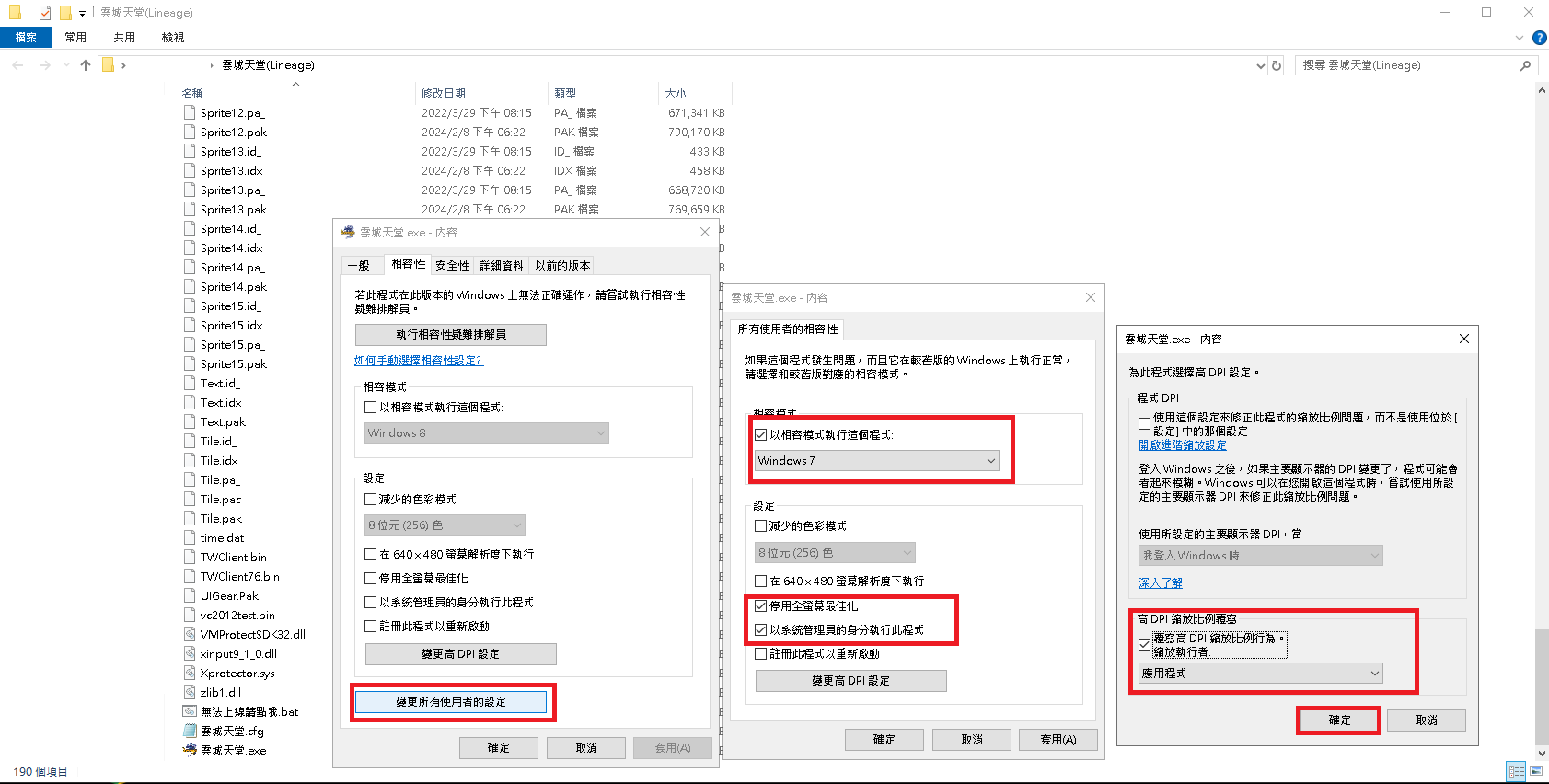1549x784 pixels.
Task: Enable 程式 DPI fix scaling checkbox
Action: coord(1144,424)
